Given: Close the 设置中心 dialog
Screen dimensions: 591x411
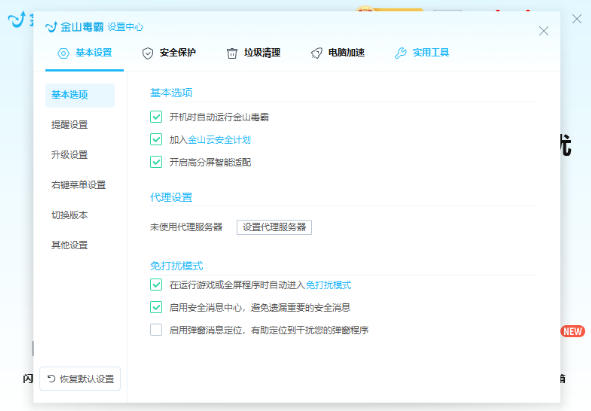Looking at the screenshot, I should [543, 31].
